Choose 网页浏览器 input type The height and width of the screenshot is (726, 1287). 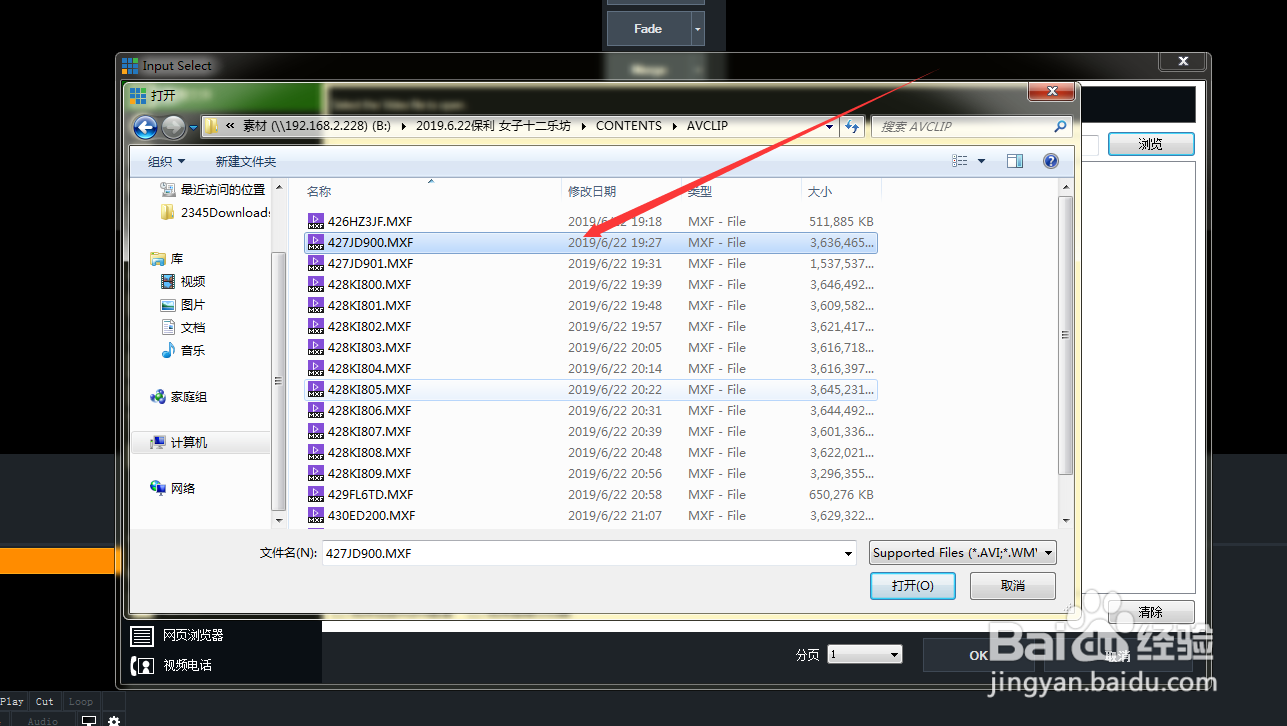pyautogui.click(x=178, y=635)
